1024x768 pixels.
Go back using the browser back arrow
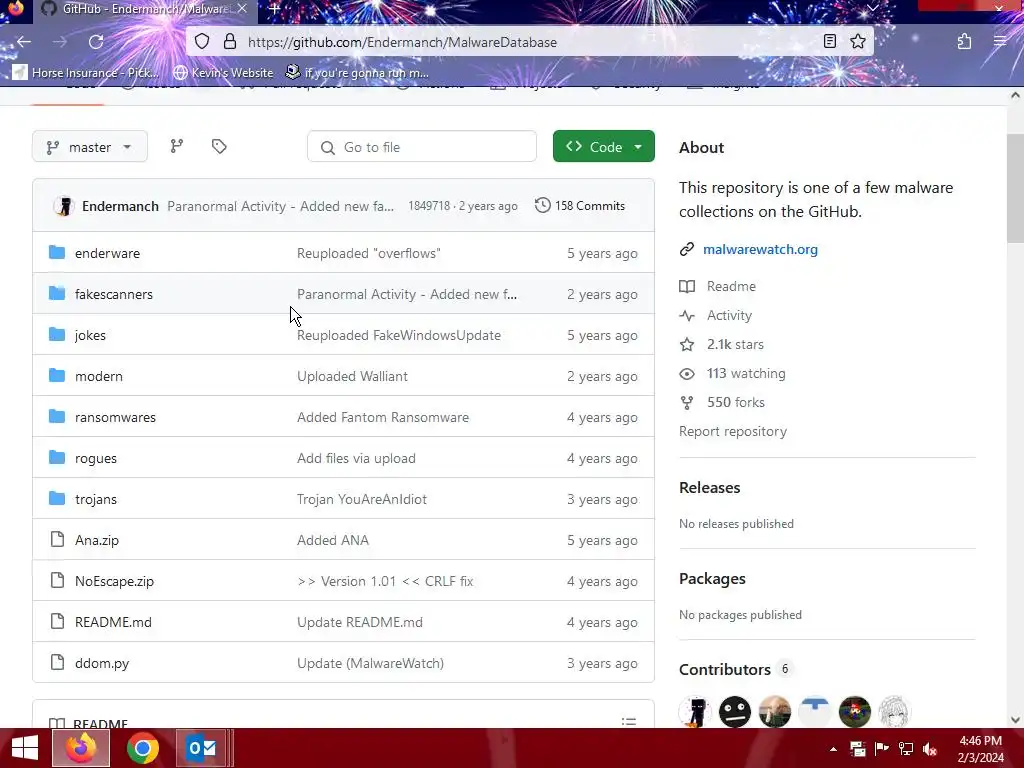pyautogui.click(x=24, y=42)
